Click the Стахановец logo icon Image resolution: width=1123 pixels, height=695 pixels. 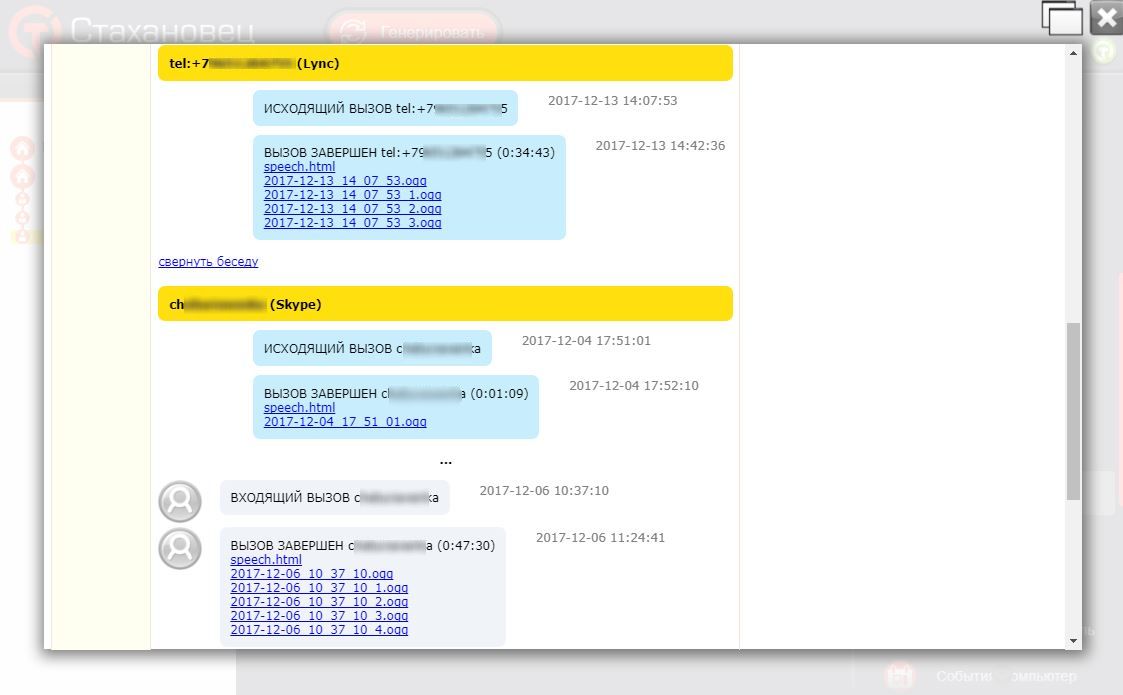(x=34, y=31)
